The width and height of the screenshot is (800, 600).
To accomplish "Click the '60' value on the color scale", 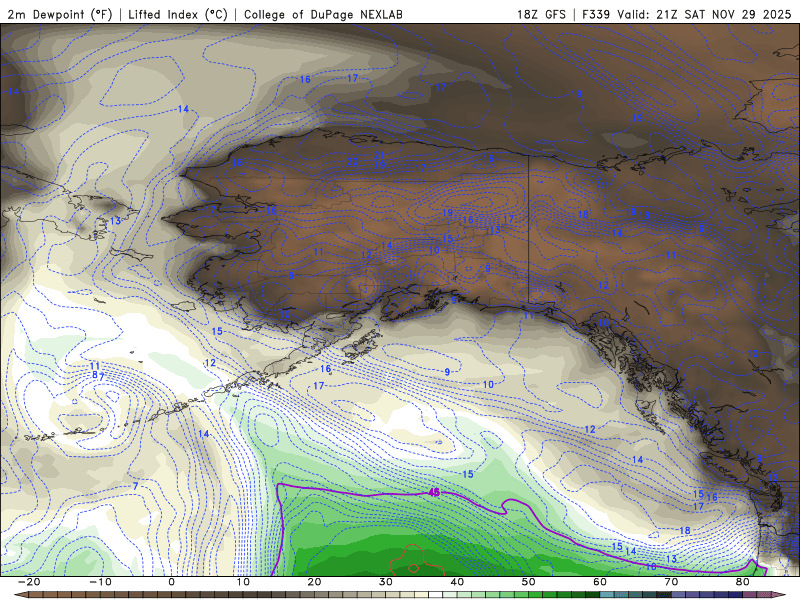I will coord(600,582).
